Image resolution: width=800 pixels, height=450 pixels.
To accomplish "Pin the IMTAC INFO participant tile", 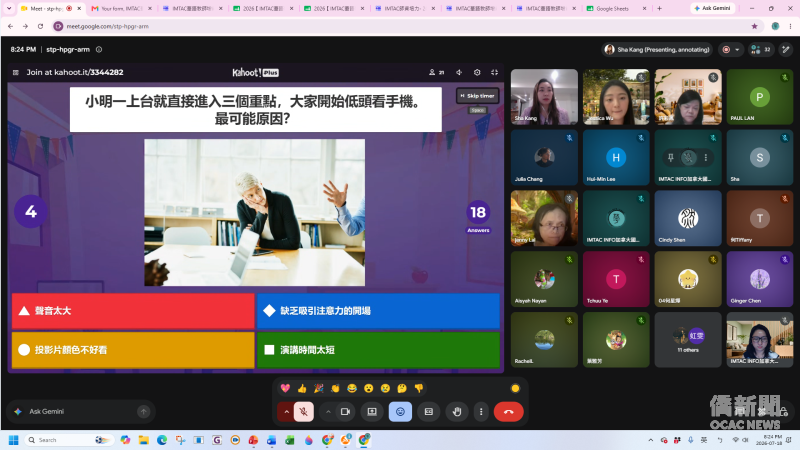I will tap(671, 158).
